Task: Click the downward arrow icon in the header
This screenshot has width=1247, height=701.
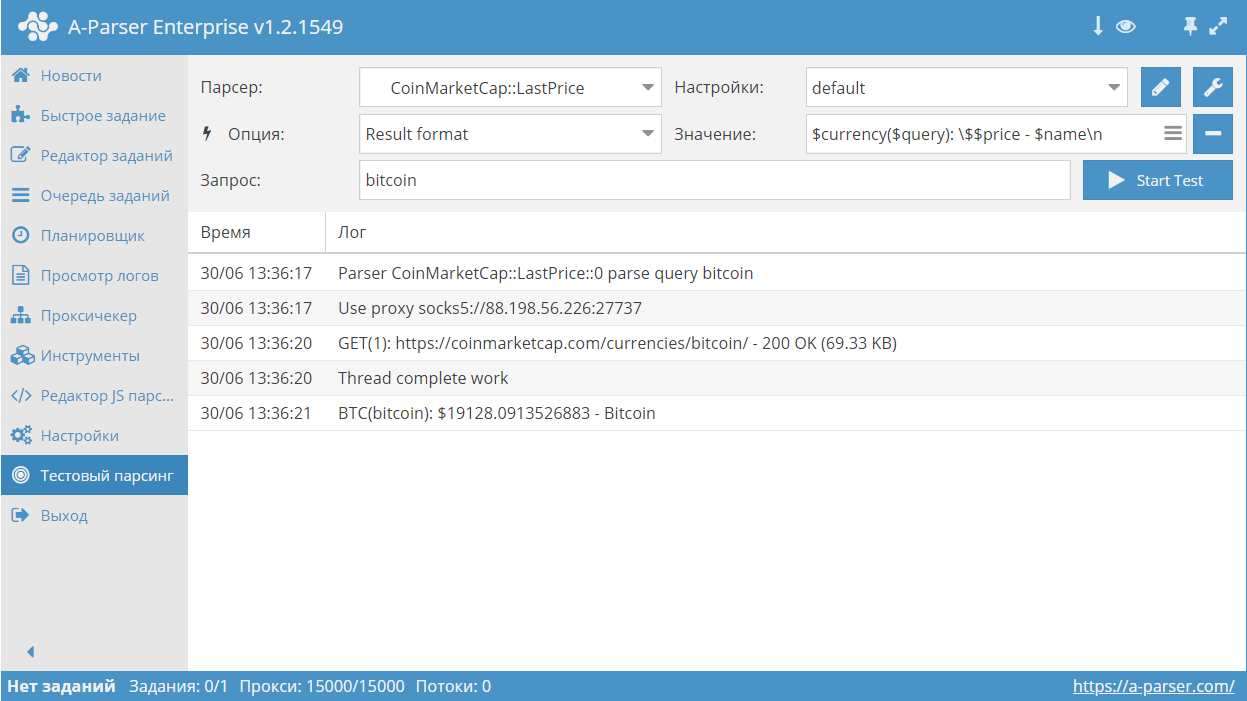Action: coord(1098,27)
